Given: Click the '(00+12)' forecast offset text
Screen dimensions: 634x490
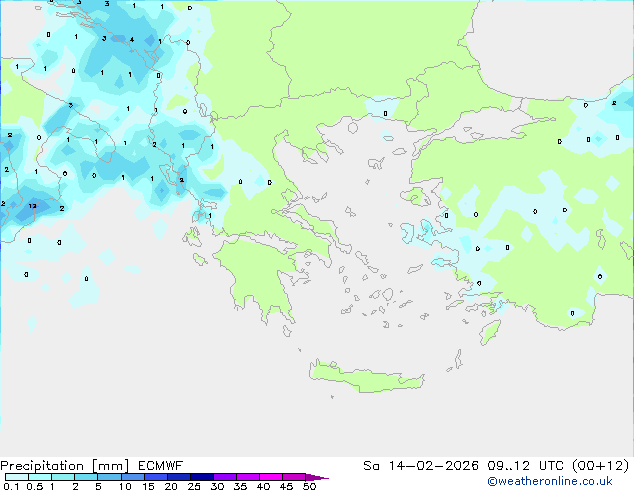Looking at the screenshot, I should [601, 466].
